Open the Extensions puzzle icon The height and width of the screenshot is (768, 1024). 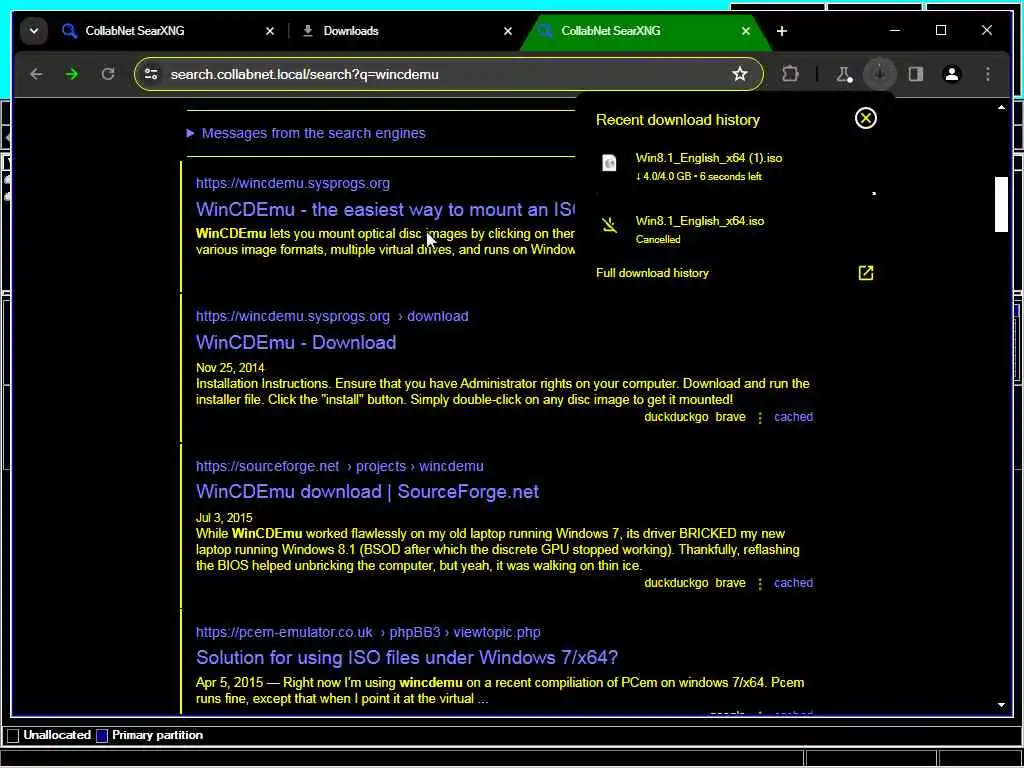(x=790, y=74)
